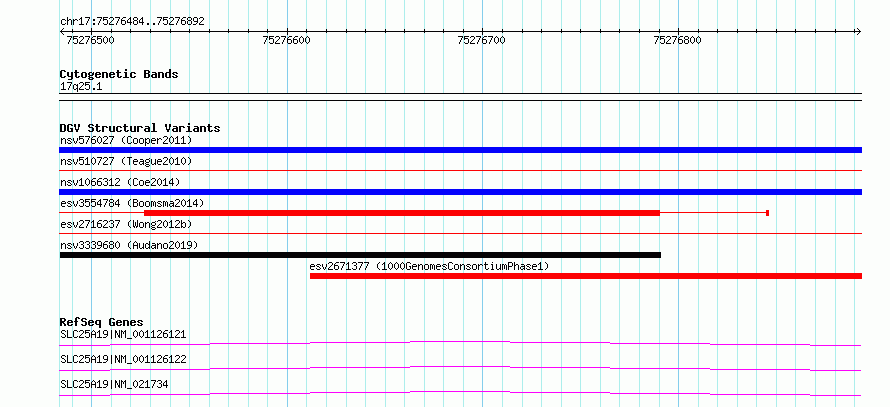Click the red esv2671377 variant bar

586,276
